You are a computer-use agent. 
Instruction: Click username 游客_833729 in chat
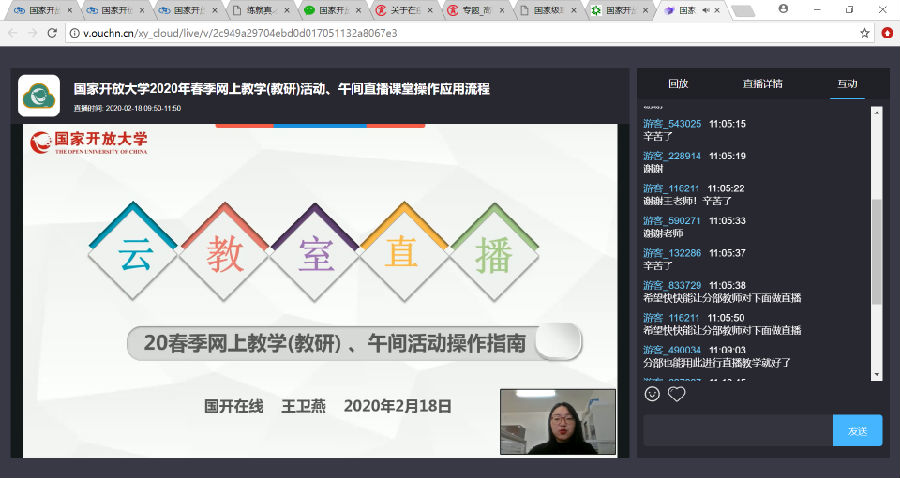click(671, 285)
